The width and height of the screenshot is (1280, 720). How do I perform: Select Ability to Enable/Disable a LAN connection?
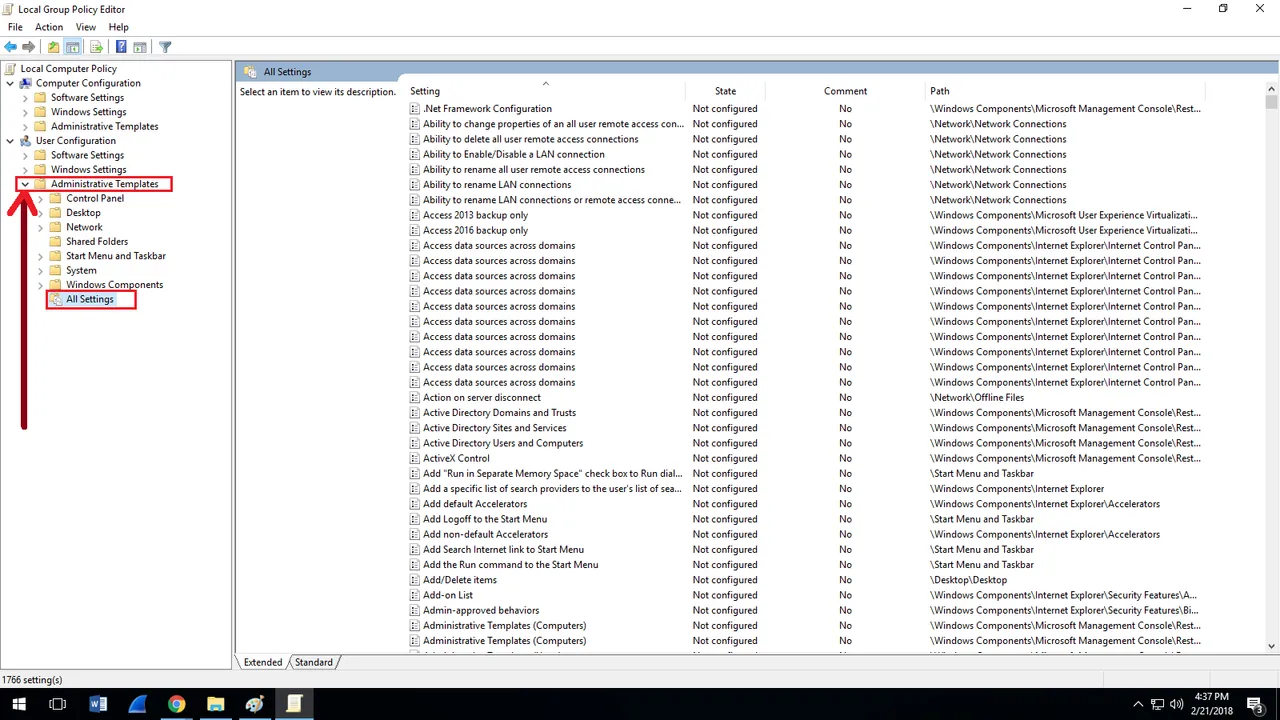tap(513, 154)
